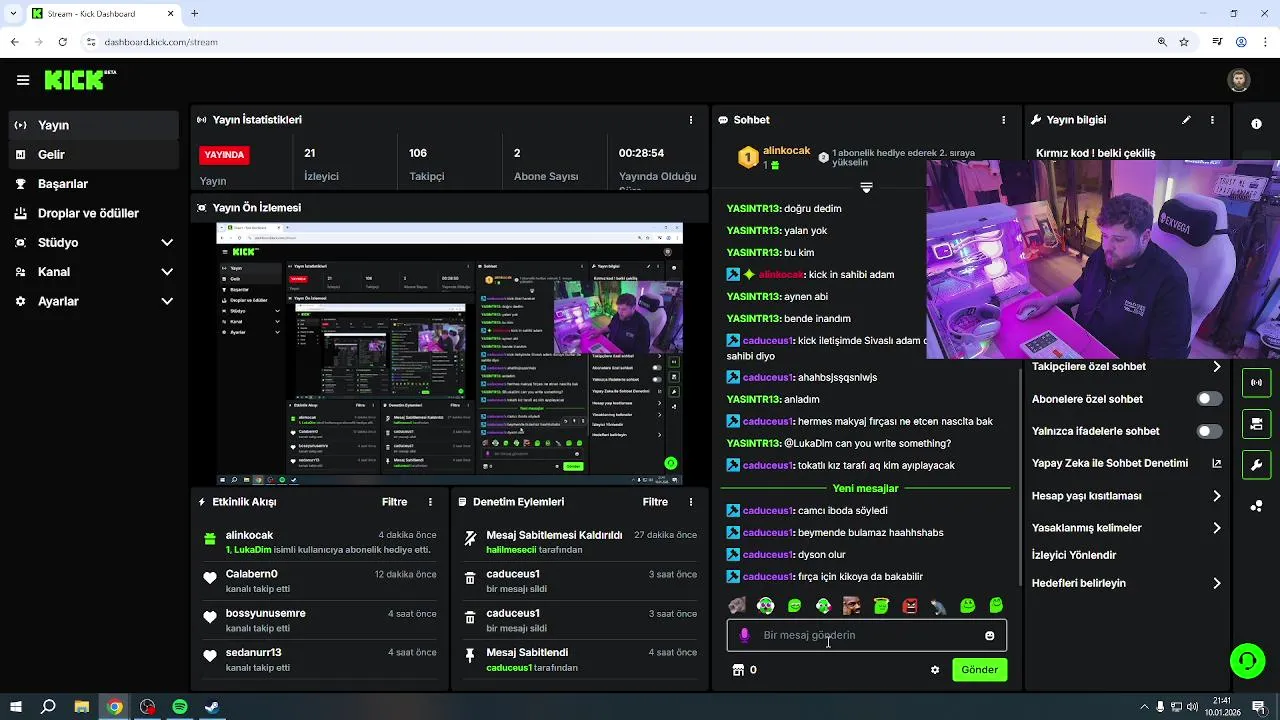
Task: Open a new browser tab
Action: tap(194, 14)
